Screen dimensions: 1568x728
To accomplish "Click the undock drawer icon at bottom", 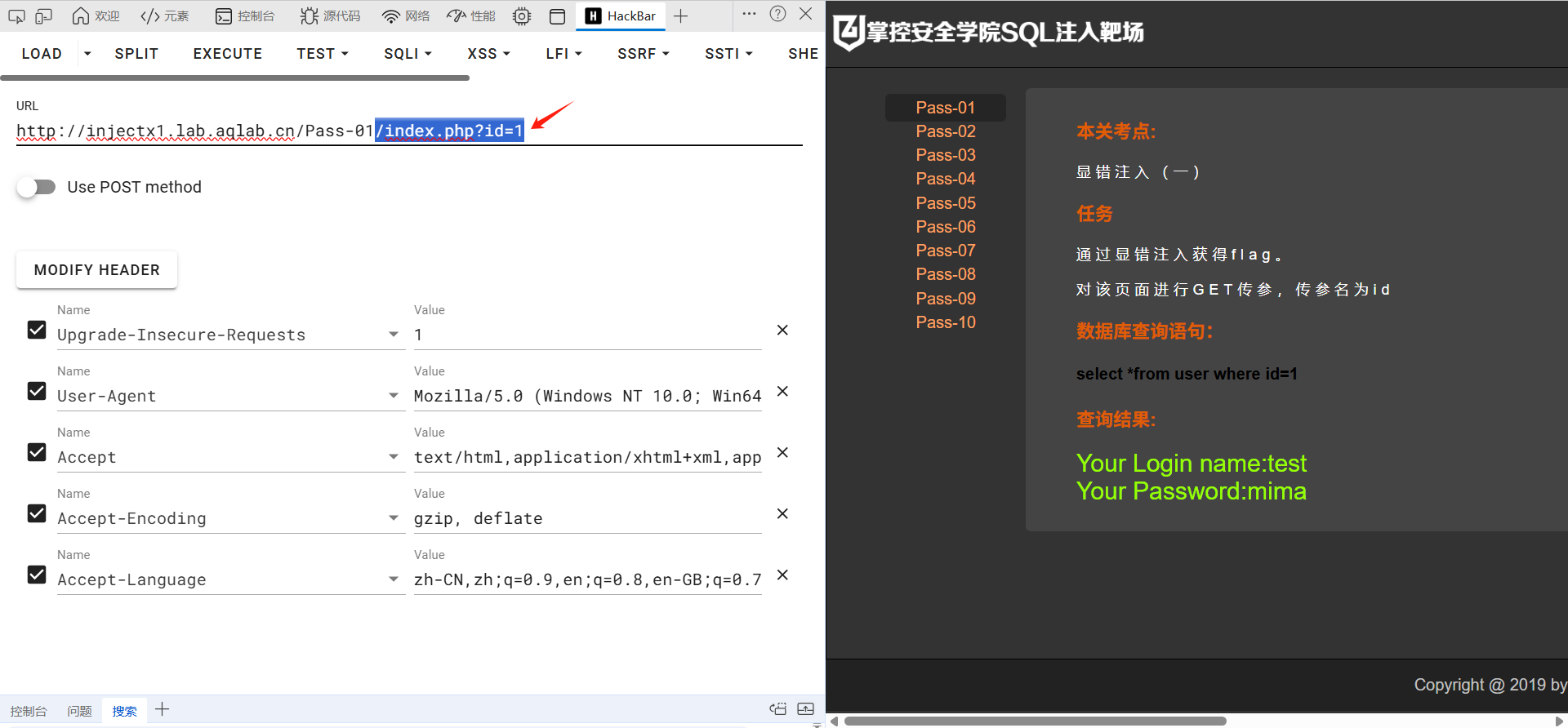I will point(778,709).
